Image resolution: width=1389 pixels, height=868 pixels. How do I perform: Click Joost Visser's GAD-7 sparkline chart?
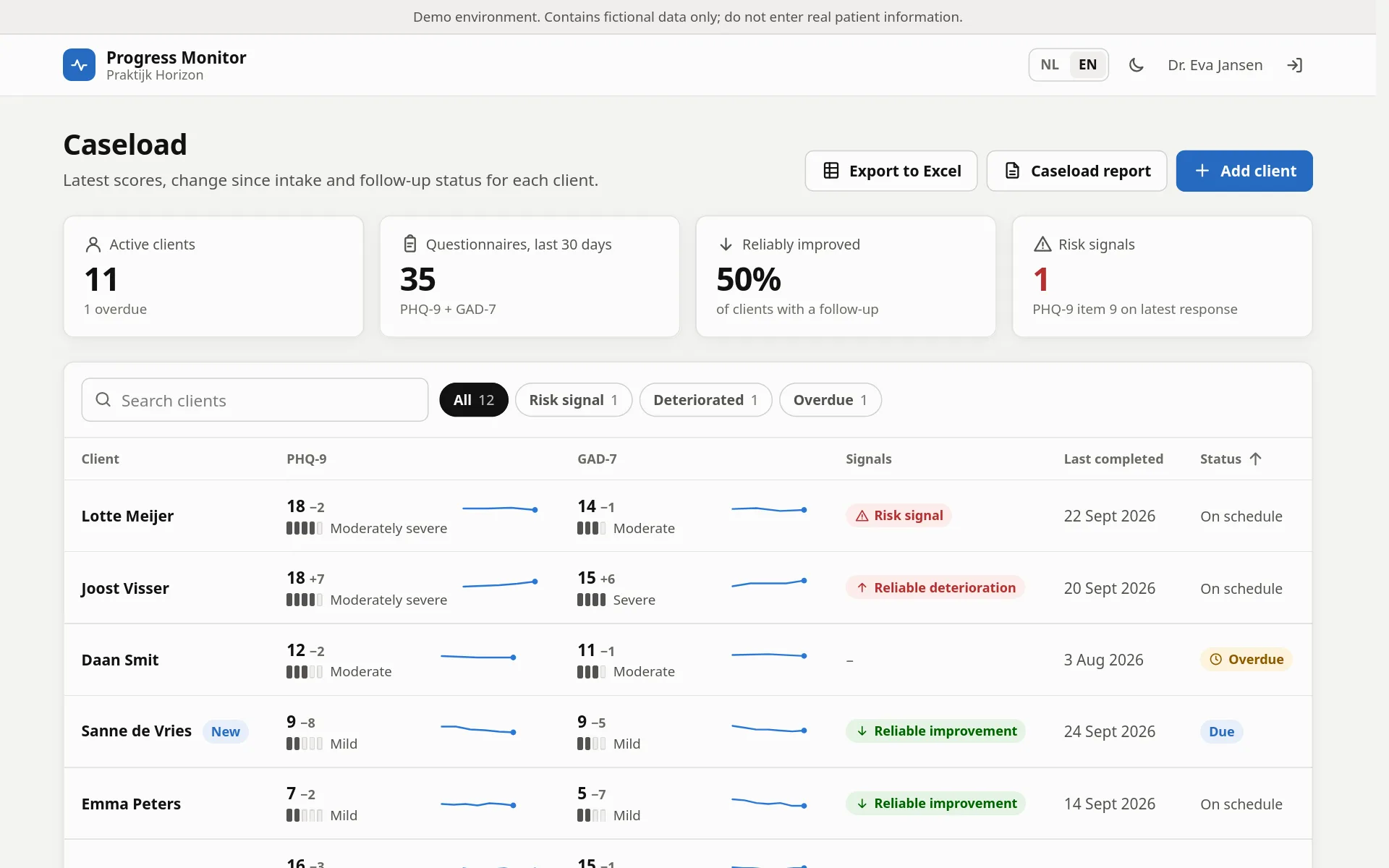click(x=769, y=582)
